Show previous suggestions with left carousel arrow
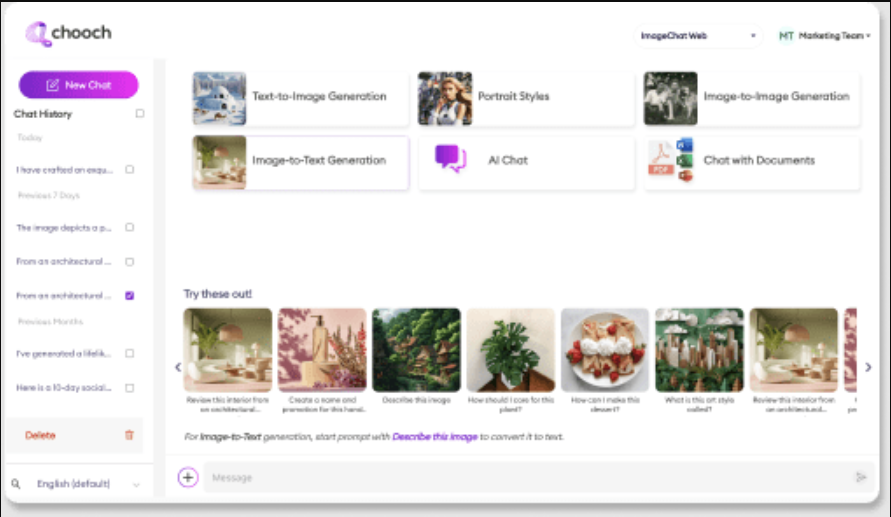891x517 pixels. point(178,368)
